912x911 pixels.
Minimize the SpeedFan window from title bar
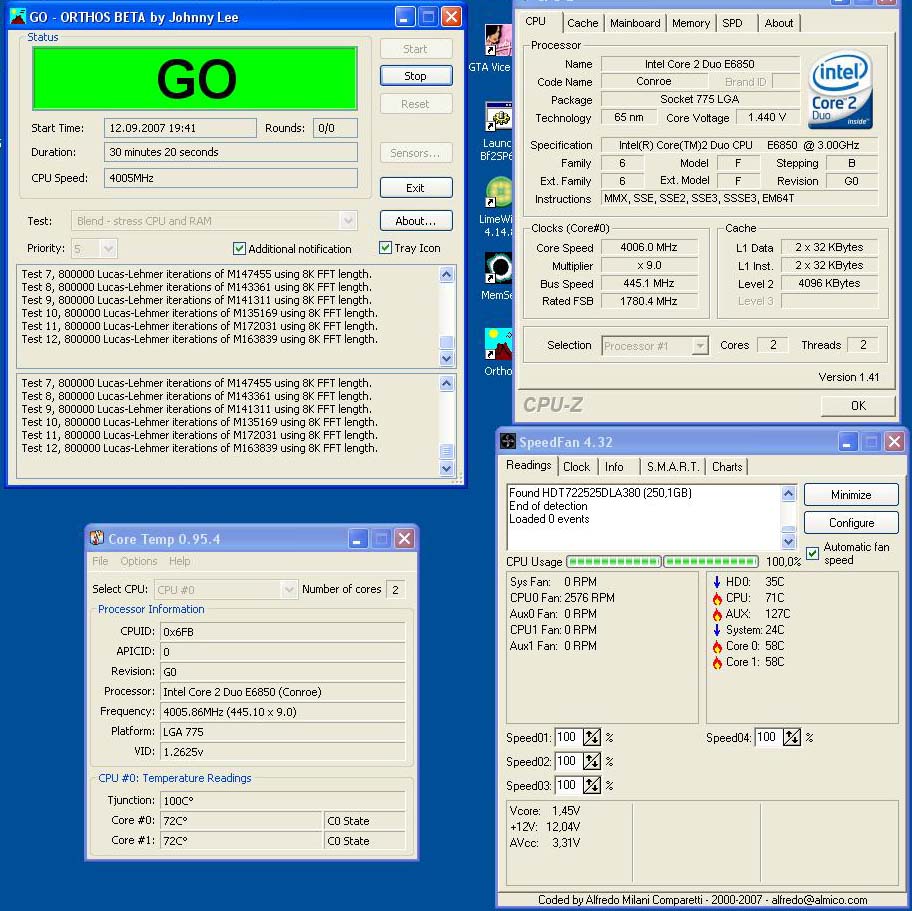[847, 442]
